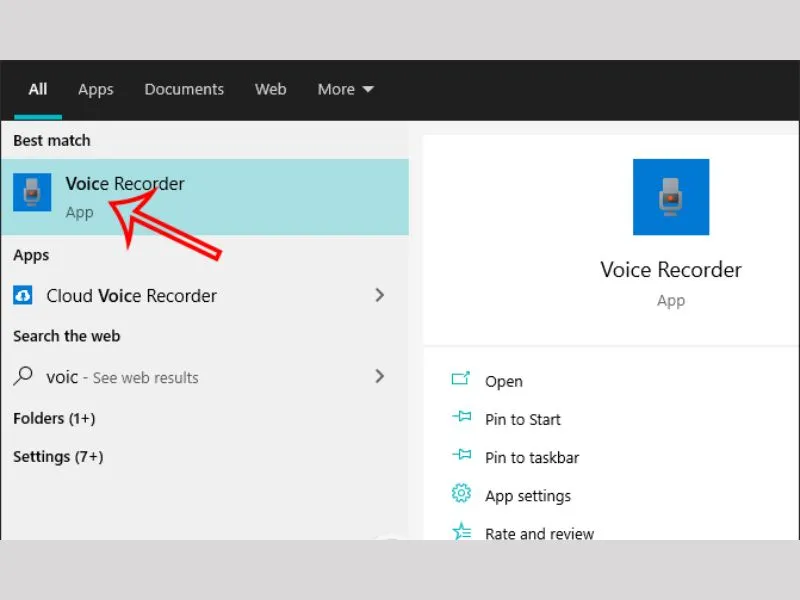Screen dimensions: 800x600
Task: Switch to the All tab
Action: pyautogui.click(x=38, y=89)
